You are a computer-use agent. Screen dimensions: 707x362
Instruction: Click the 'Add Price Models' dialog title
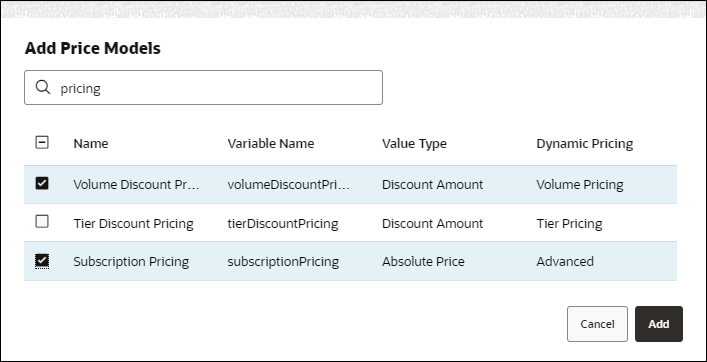pos(92,48)
